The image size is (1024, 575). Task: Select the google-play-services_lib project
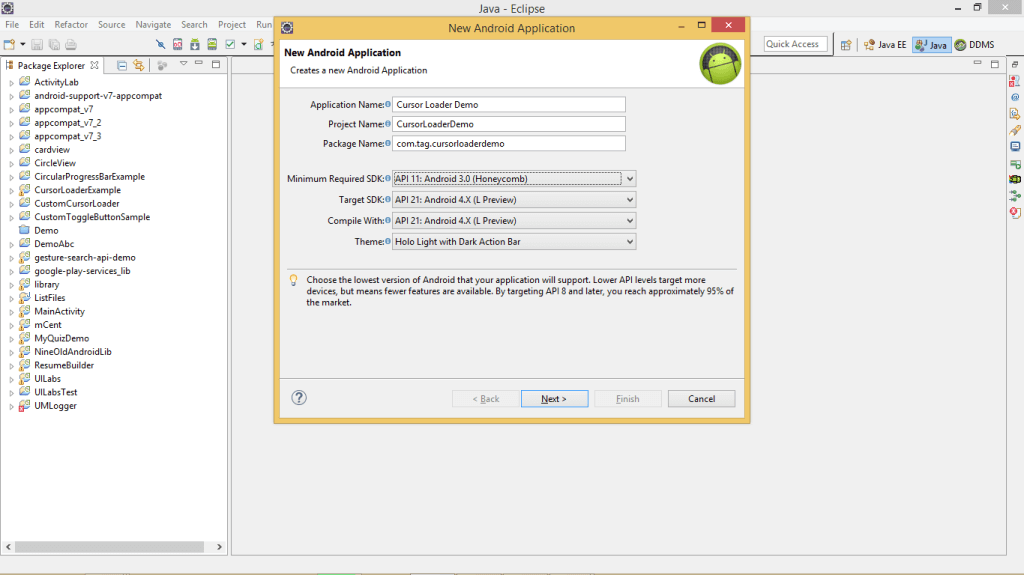[x=82, y=271]
